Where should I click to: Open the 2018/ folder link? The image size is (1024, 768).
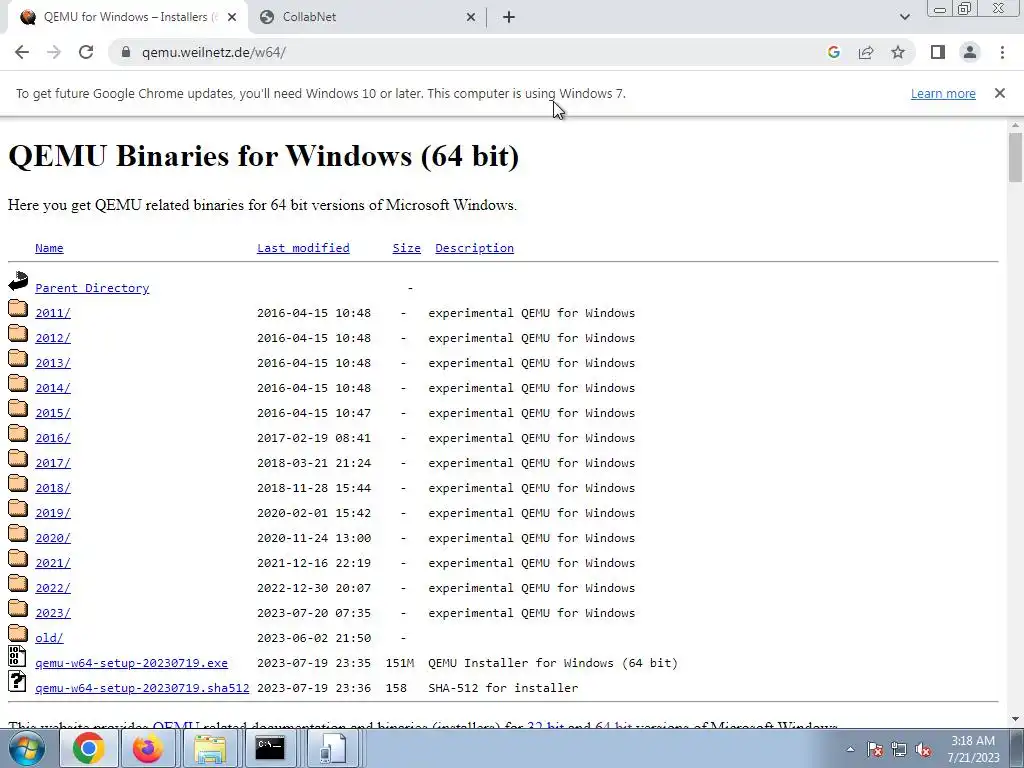click(x=53, y=488)
